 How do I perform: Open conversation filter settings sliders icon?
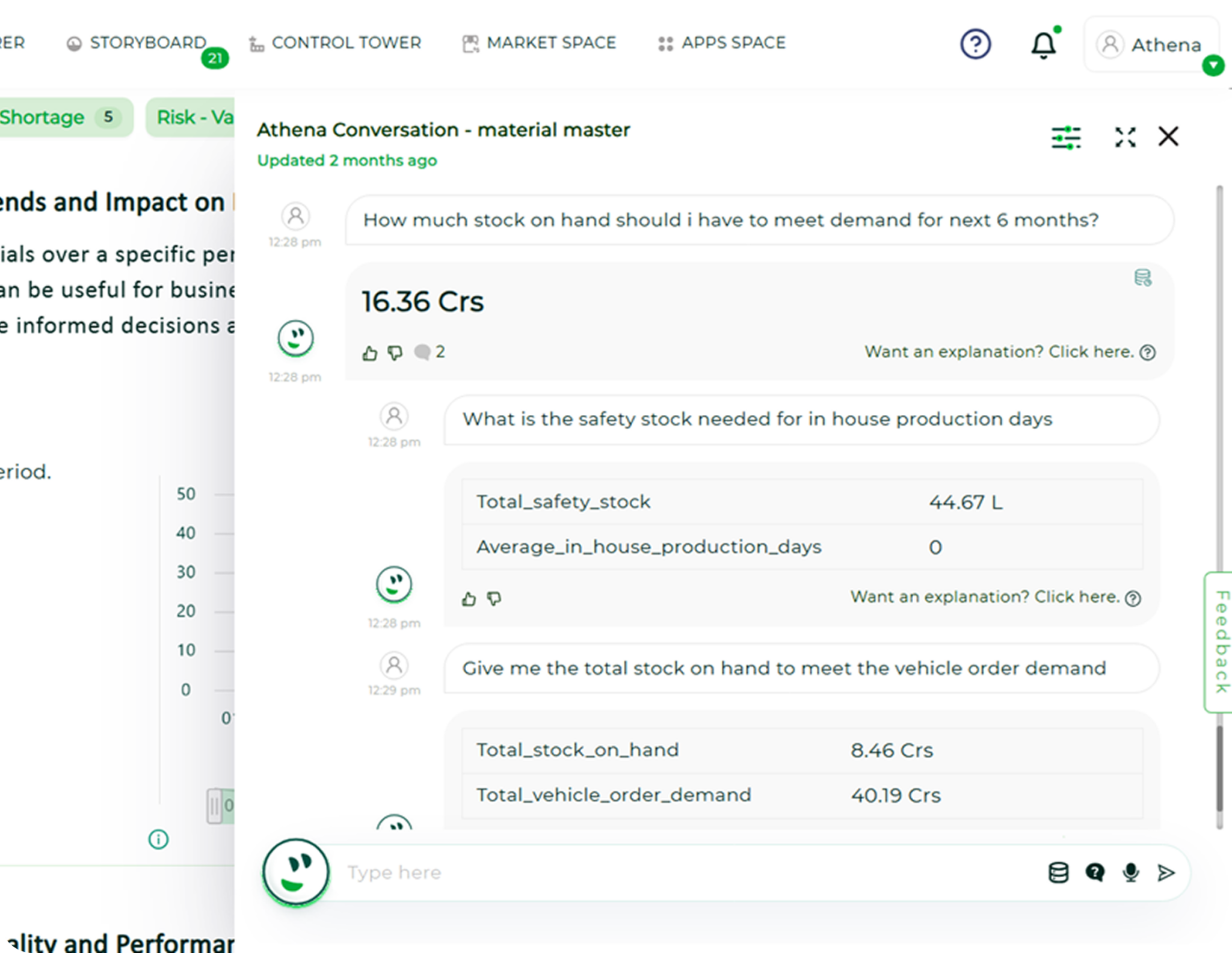1066,137
